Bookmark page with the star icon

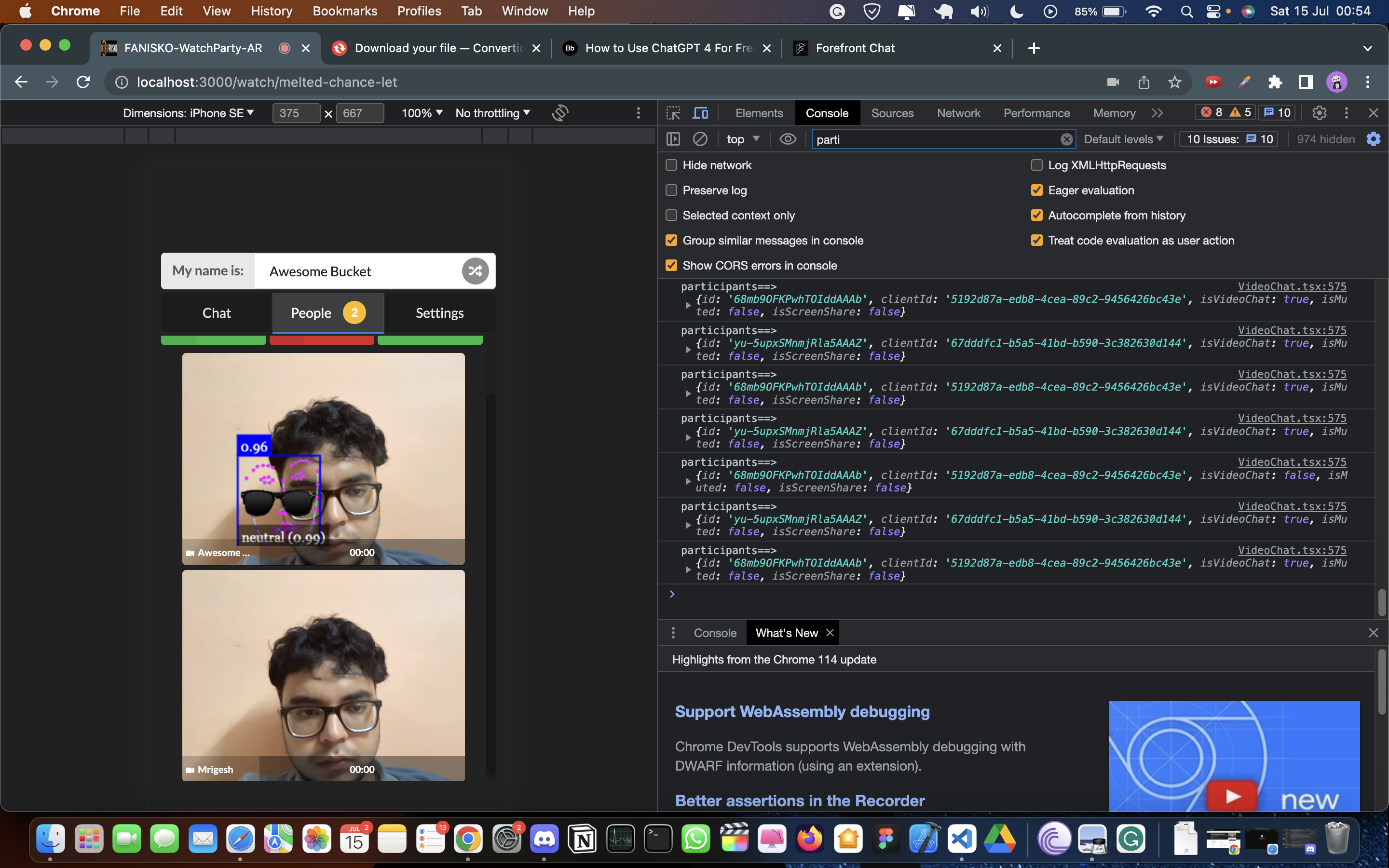pos(1174,82)
